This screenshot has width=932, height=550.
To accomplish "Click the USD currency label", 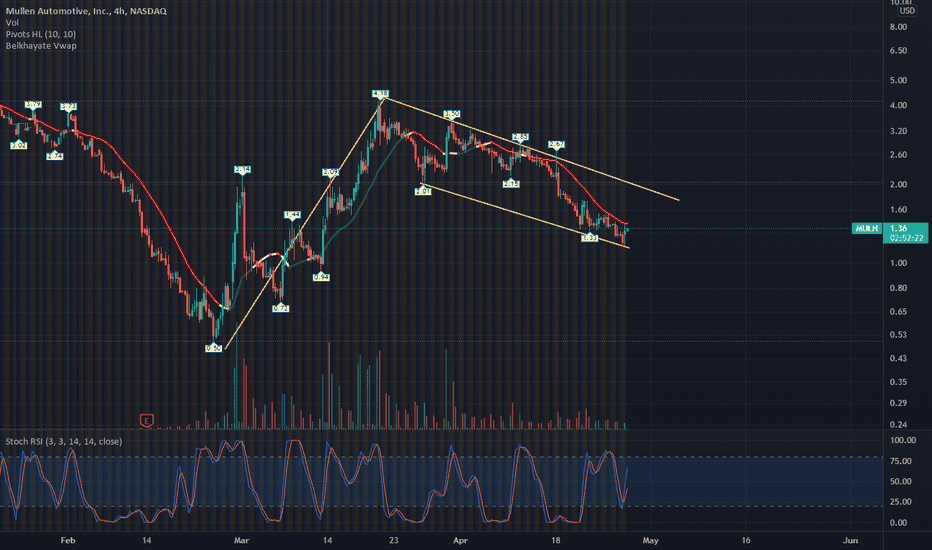I will pyautogui.click(x=907, y=11).
